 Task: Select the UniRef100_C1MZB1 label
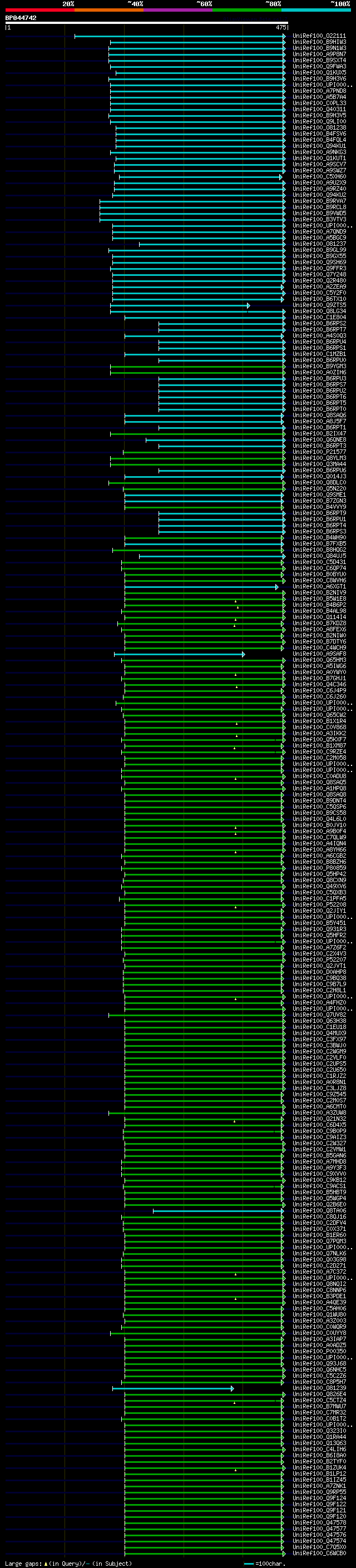[x=319, y=354]
